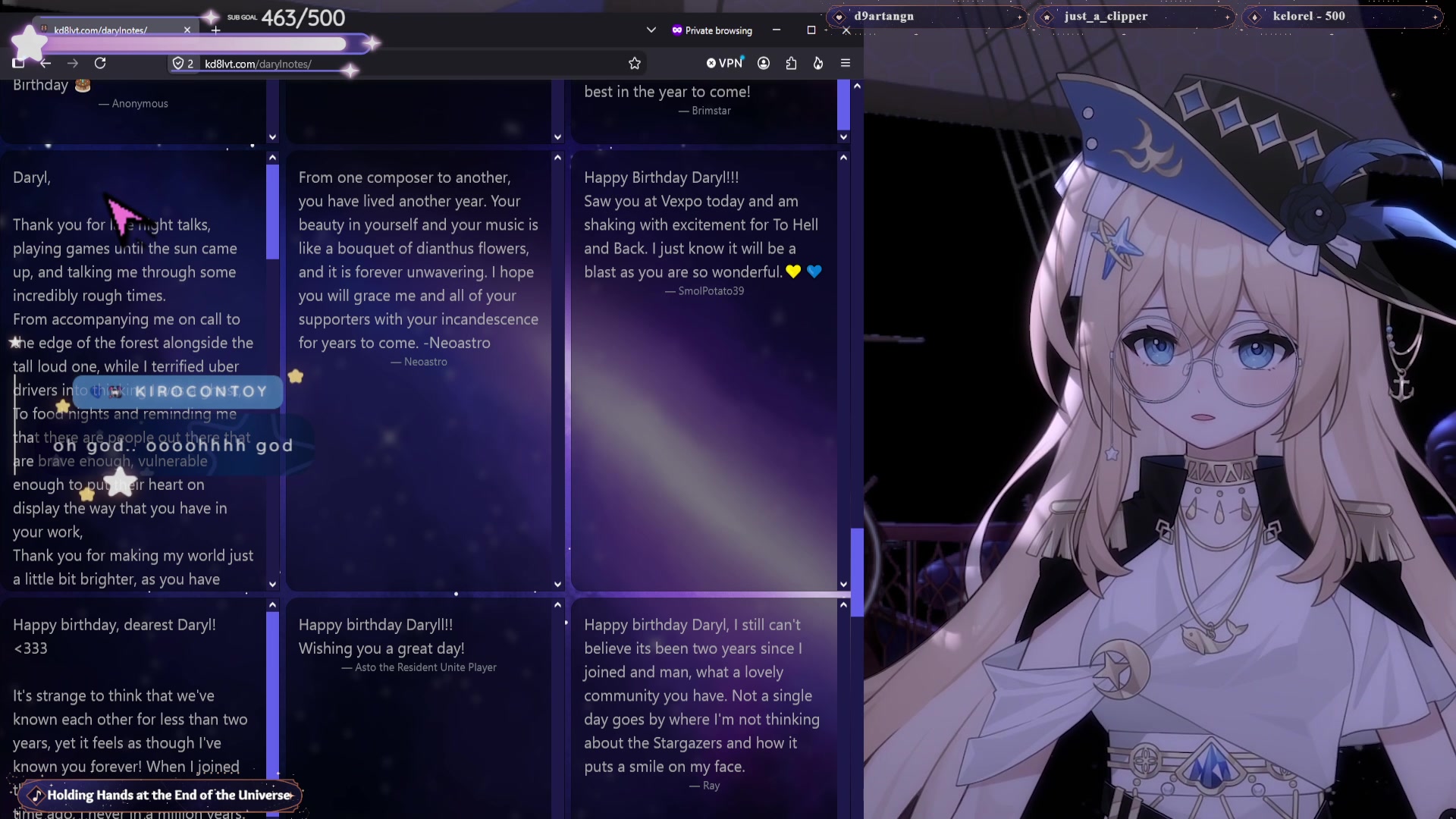Click the main page scrollbar up arrow
Image resolution: width=1456 pixels, height=819 pixels.
857,86
